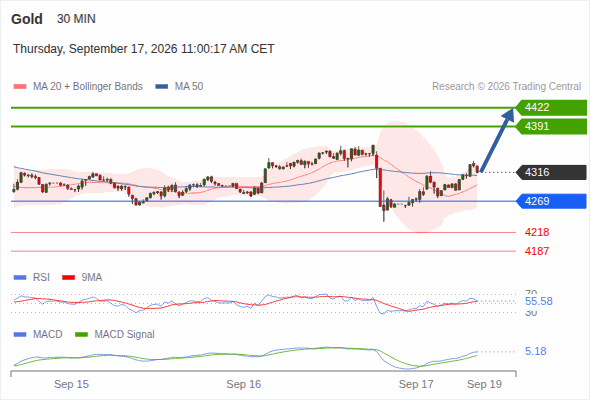
Task: Toggle the MACD legend entry
Action: 38,334
